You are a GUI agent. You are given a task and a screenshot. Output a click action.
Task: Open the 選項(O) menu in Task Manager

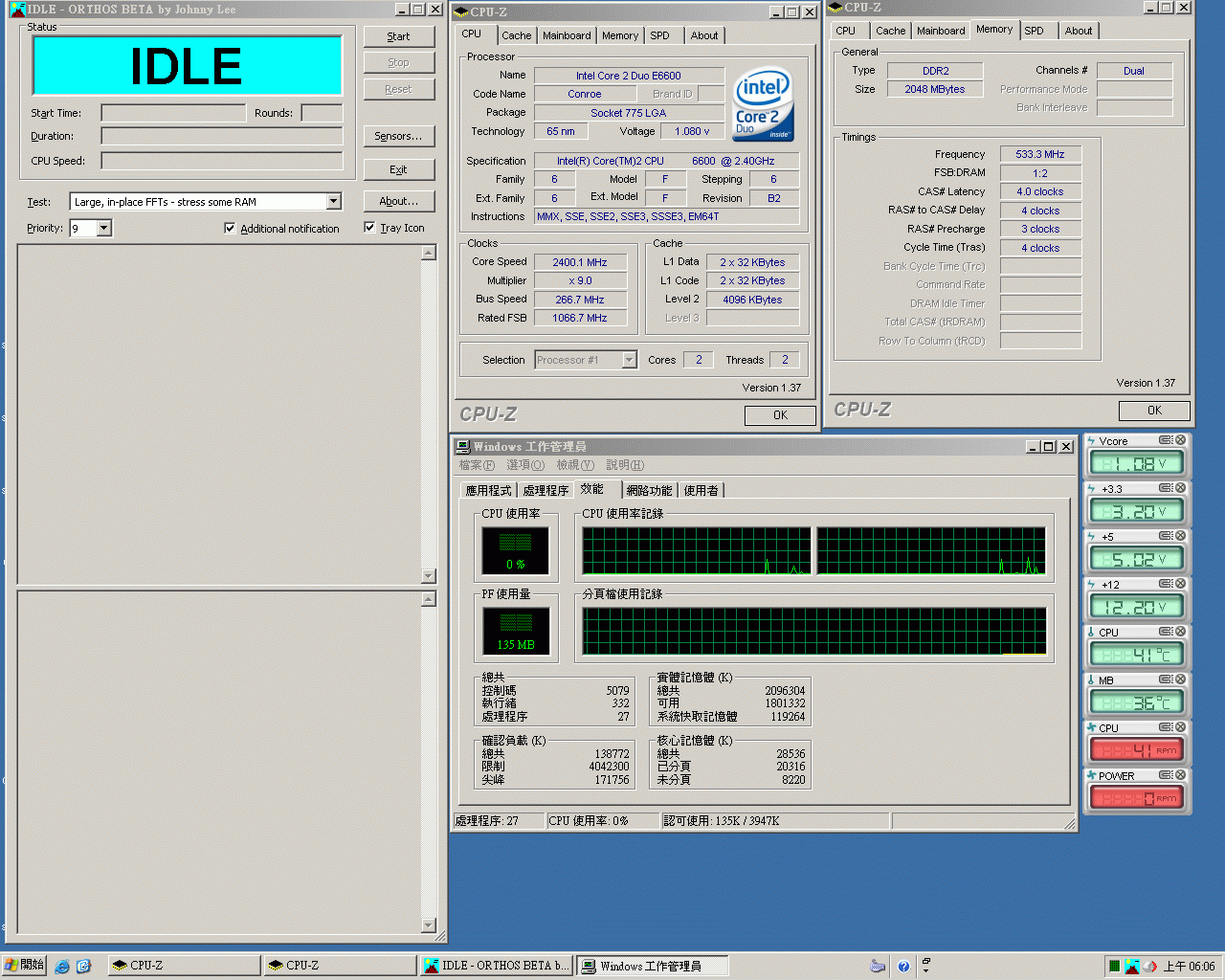(x=525, y=465)
